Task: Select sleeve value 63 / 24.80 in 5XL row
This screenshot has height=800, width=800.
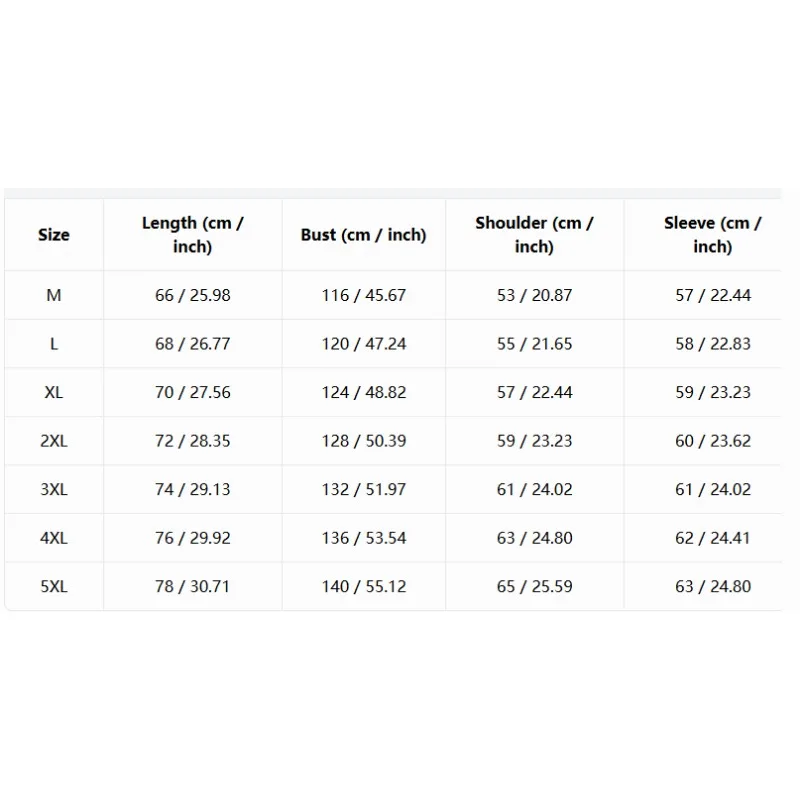Action: (x=713, y=586)
